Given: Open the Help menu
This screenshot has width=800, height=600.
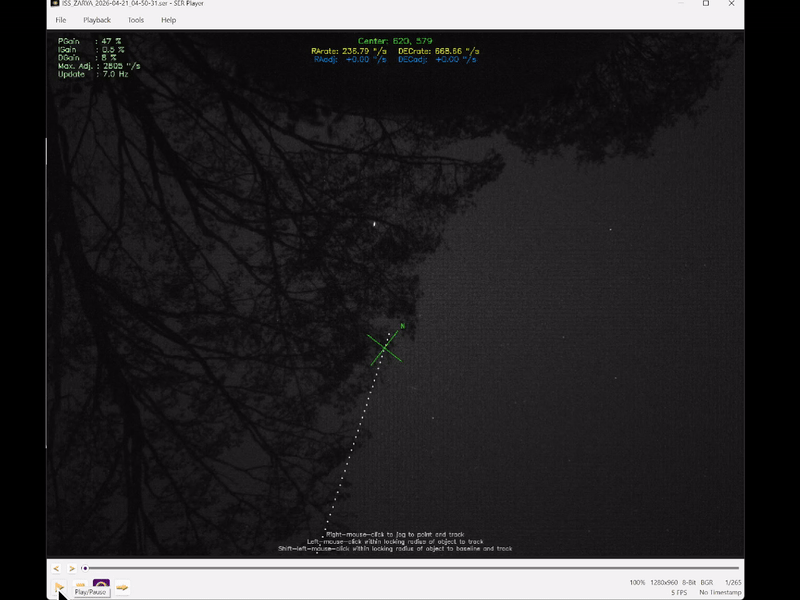Looking at the screenshot, I should click(x=168, y=20).
